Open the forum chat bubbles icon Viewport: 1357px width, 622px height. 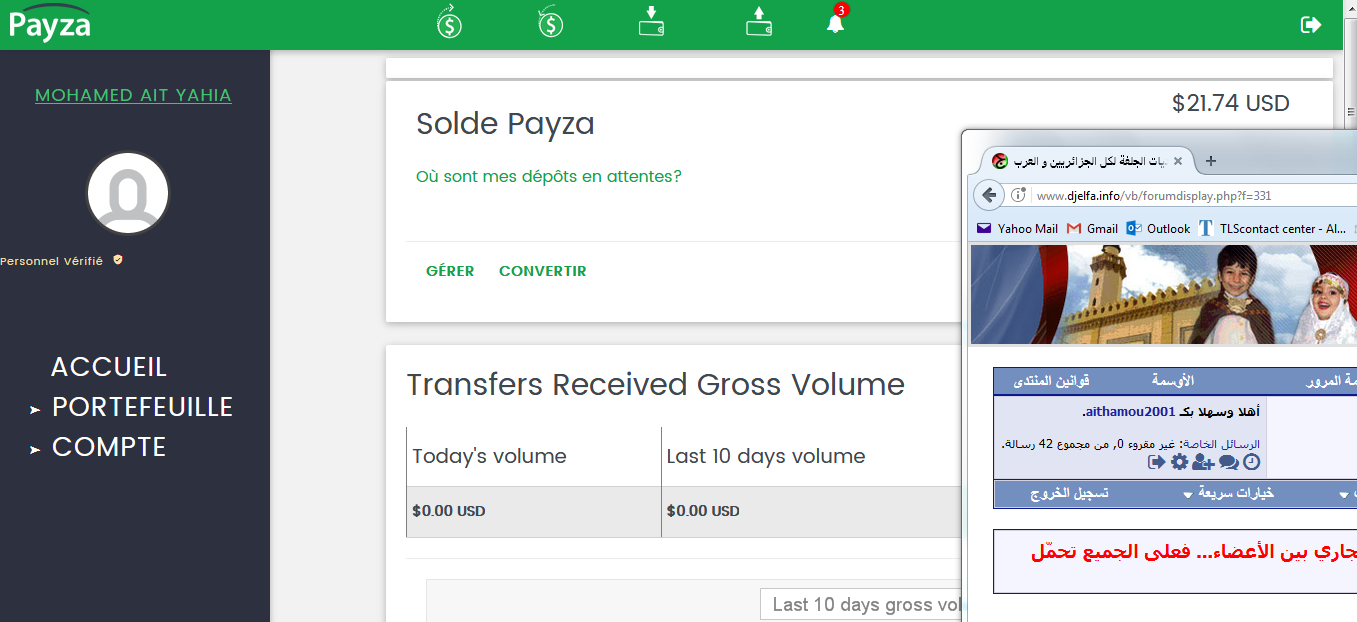(1228, 462)
